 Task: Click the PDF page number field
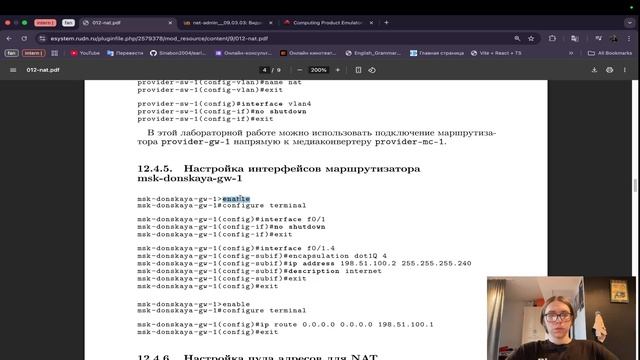tap(264, 70)
